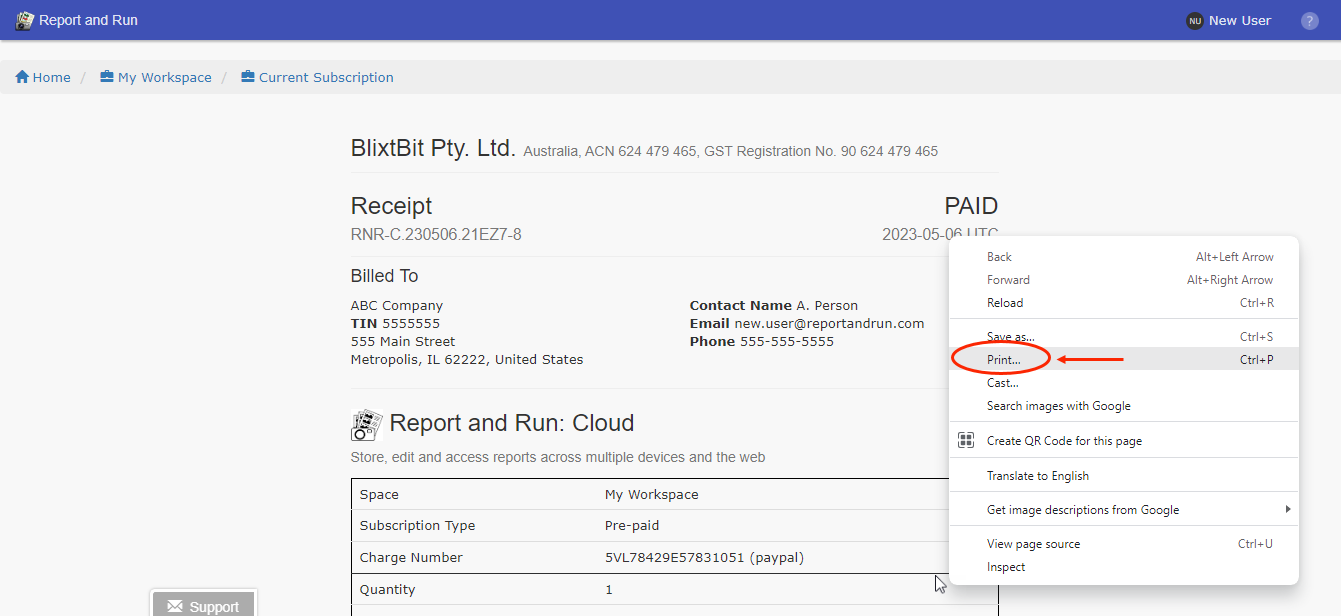Viewport: 1341px width, 616px height.
Task: Select Save as in the context menu
Action: [1010, 337]
